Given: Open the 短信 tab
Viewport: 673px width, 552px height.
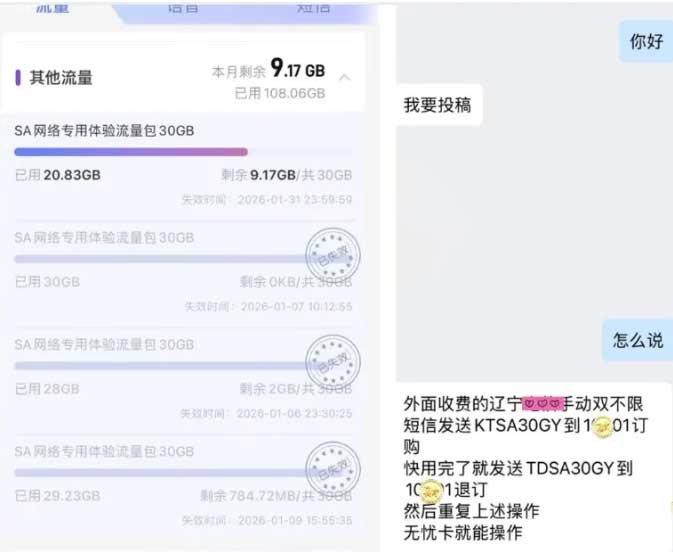Looking at the screenshot, I should (313, 7).
